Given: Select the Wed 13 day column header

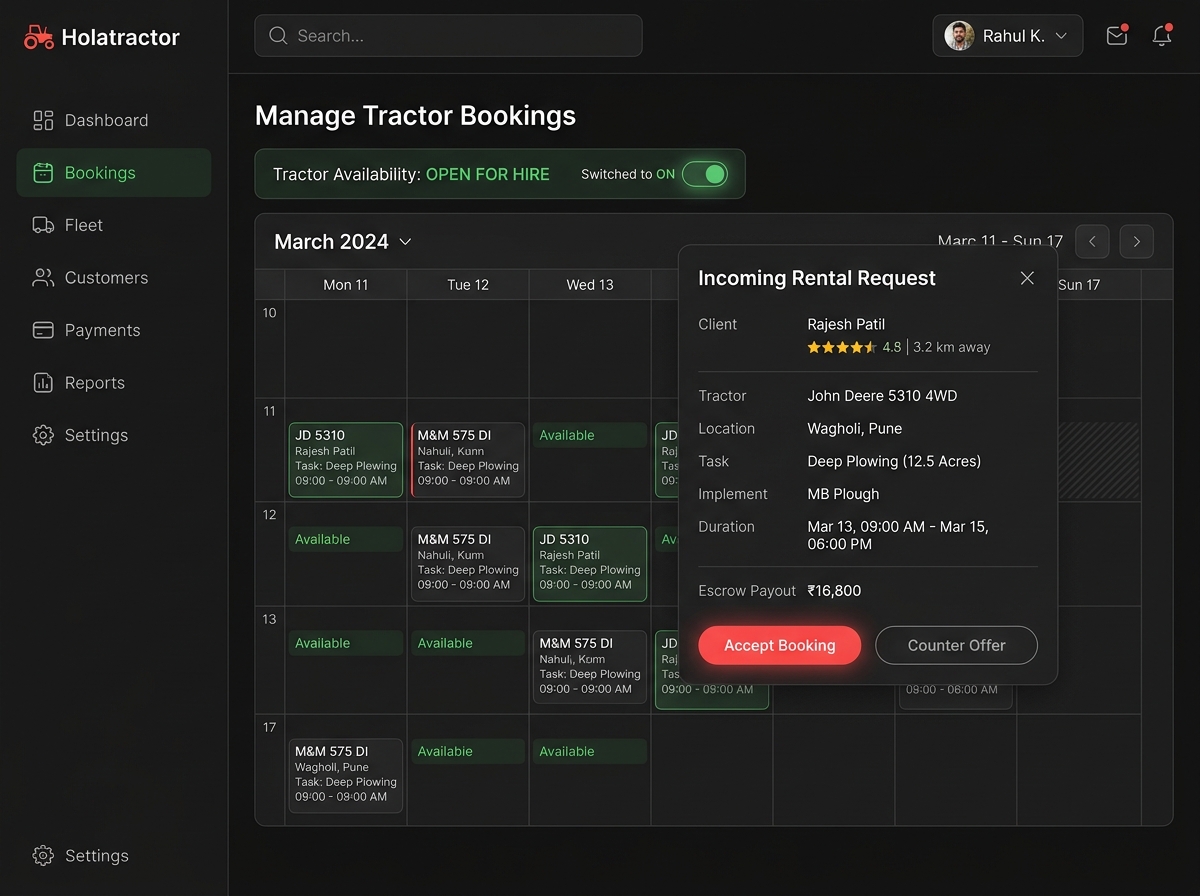Looking at the screenshot, I should [590, 285].
